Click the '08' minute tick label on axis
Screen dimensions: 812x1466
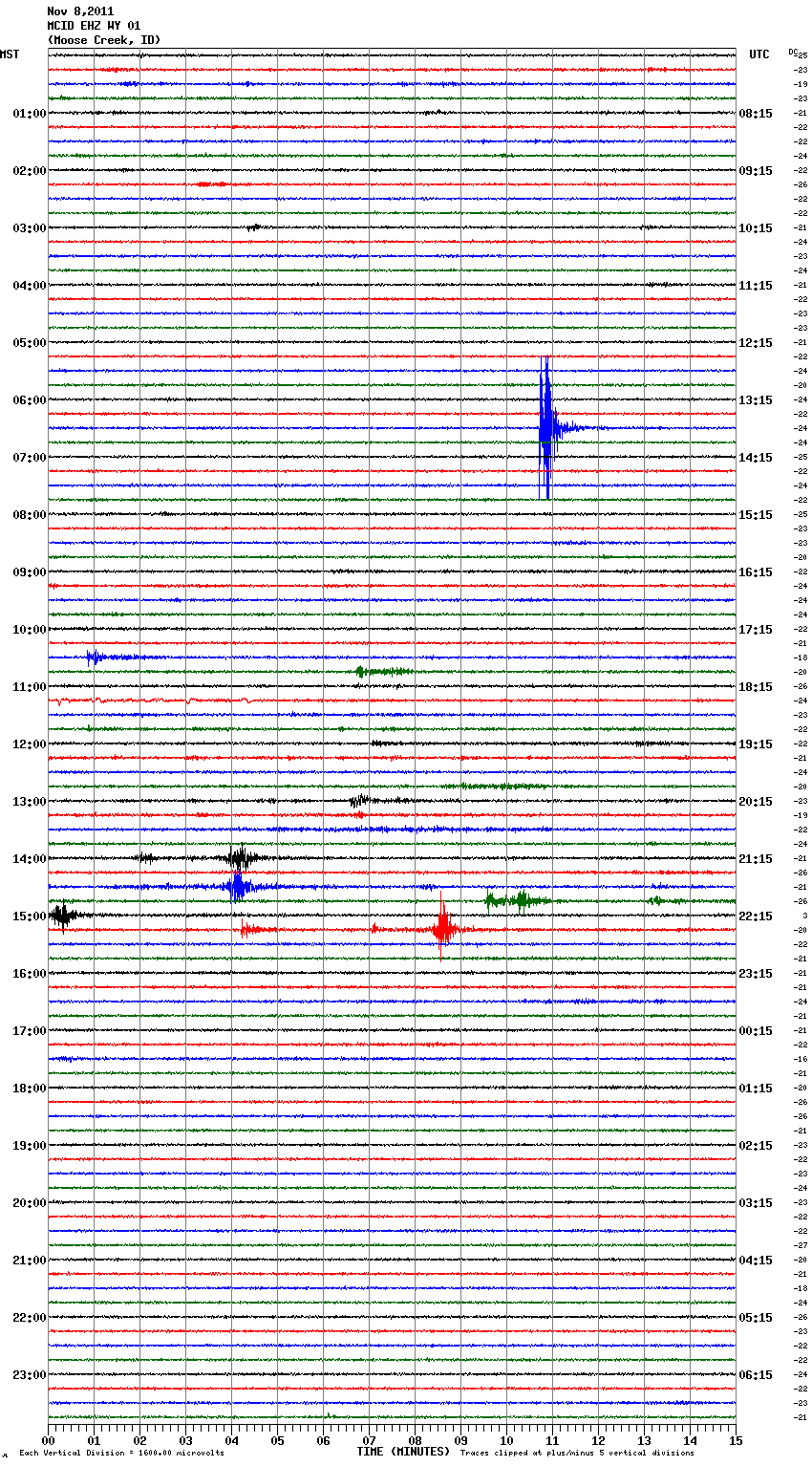(415, 1440)
